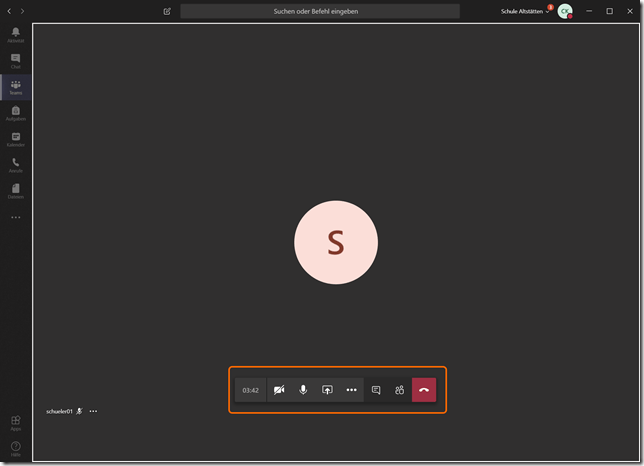Mute the microphone in call controls
Viewport: 644px width, 466px height.
[303, 390]
